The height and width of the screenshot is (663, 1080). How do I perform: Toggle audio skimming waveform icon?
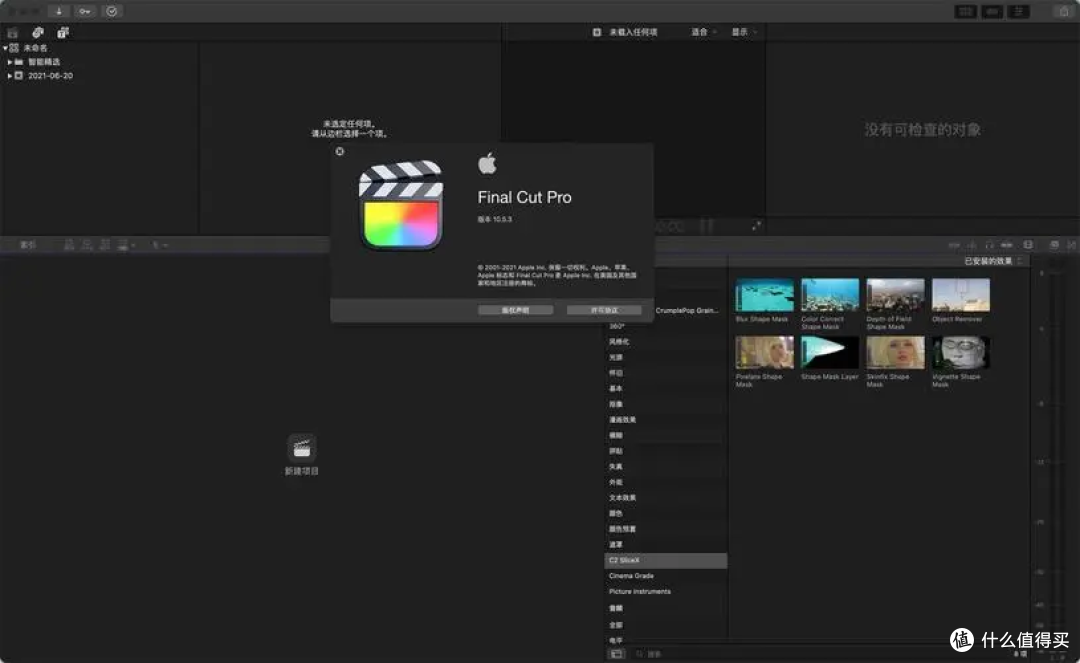click(x=972, y=244)
